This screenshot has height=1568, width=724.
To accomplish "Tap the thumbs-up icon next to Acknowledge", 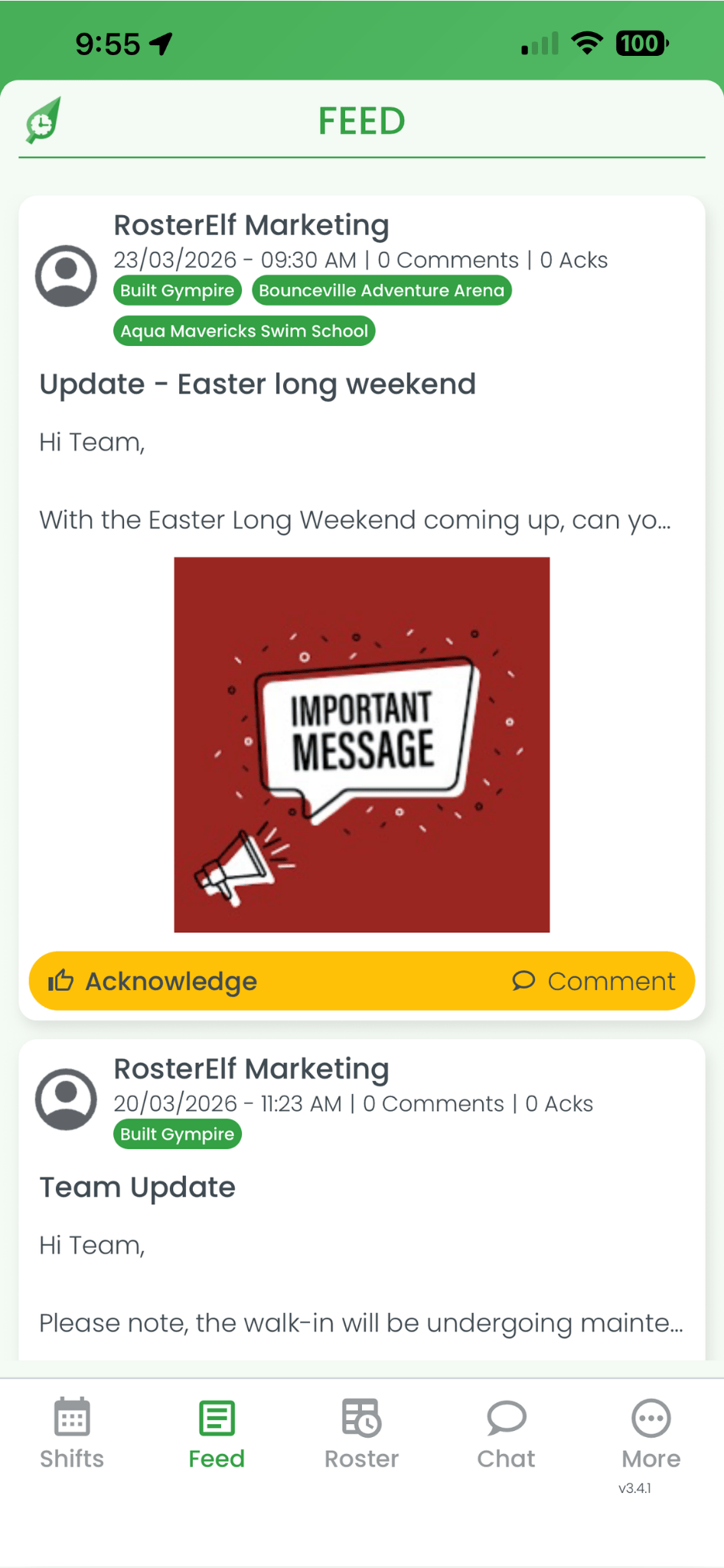I will (61, 981).
